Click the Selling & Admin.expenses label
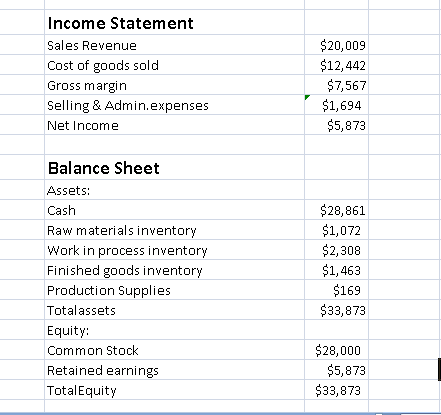 pos(174,105)
